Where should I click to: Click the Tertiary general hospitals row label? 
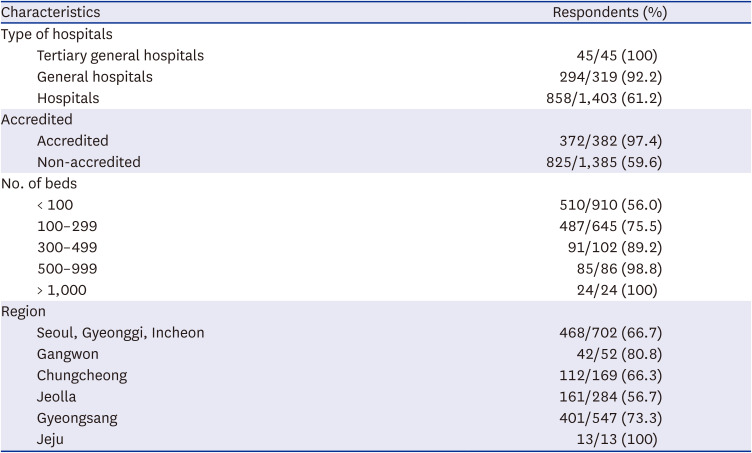tap(120, 56)
